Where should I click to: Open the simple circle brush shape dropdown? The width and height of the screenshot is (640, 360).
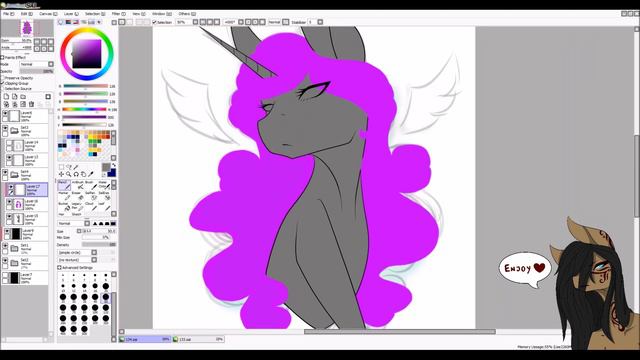pos(78,252)
